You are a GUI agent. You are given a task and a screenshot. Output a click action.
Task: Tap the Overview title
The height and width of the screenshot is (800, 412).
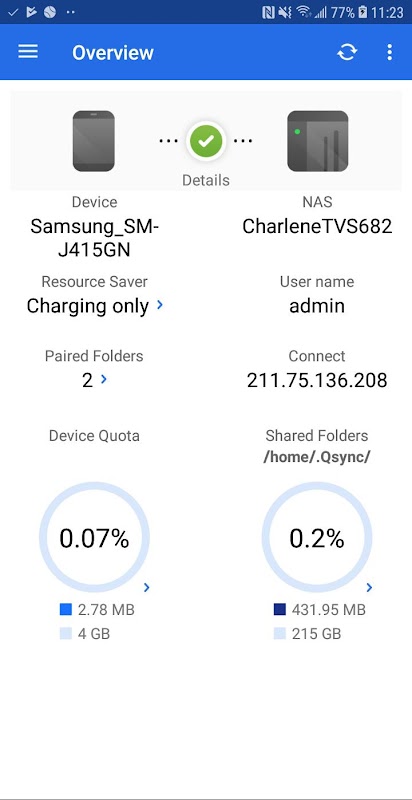click(x=113, y=53)
